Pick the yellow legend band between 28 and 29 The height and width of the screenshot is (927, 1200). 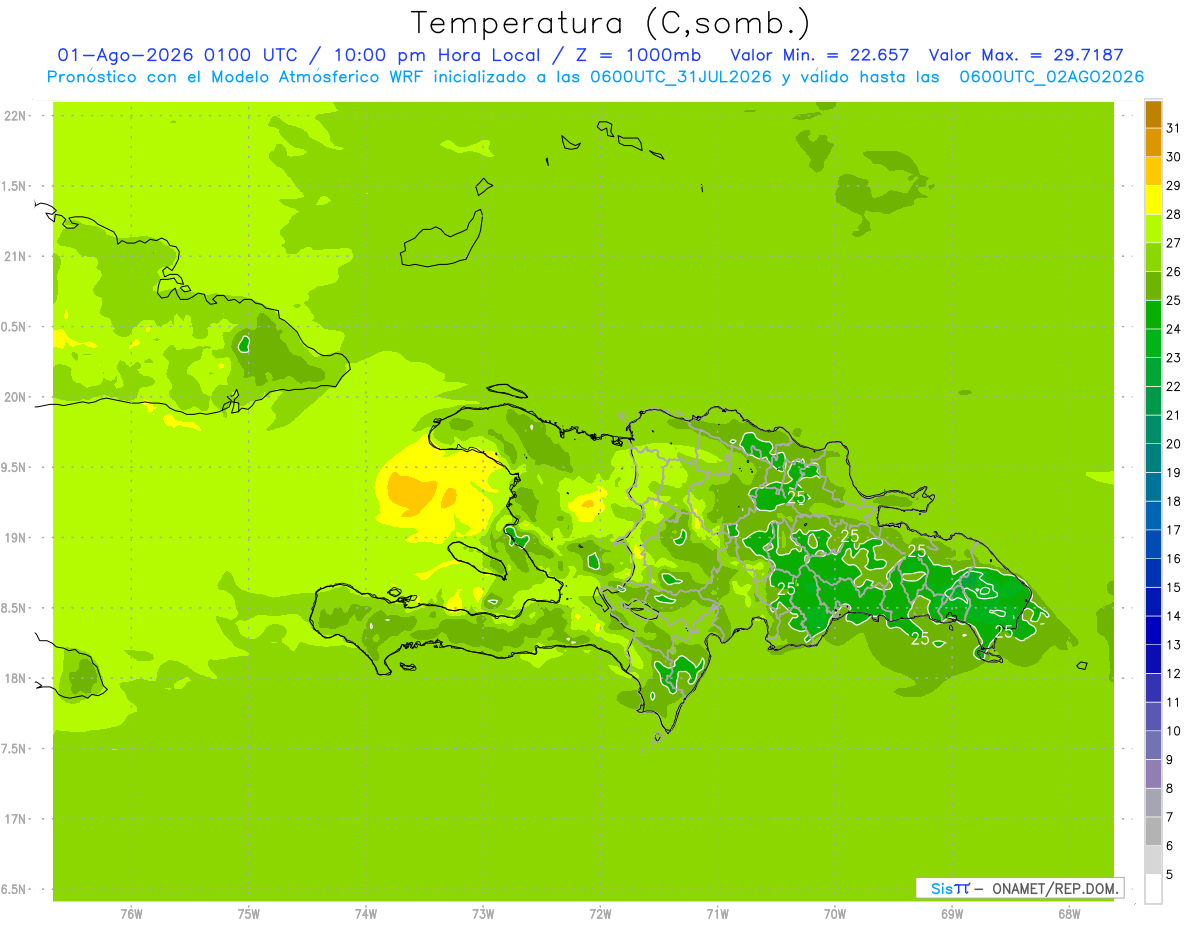coord(1153,200)
